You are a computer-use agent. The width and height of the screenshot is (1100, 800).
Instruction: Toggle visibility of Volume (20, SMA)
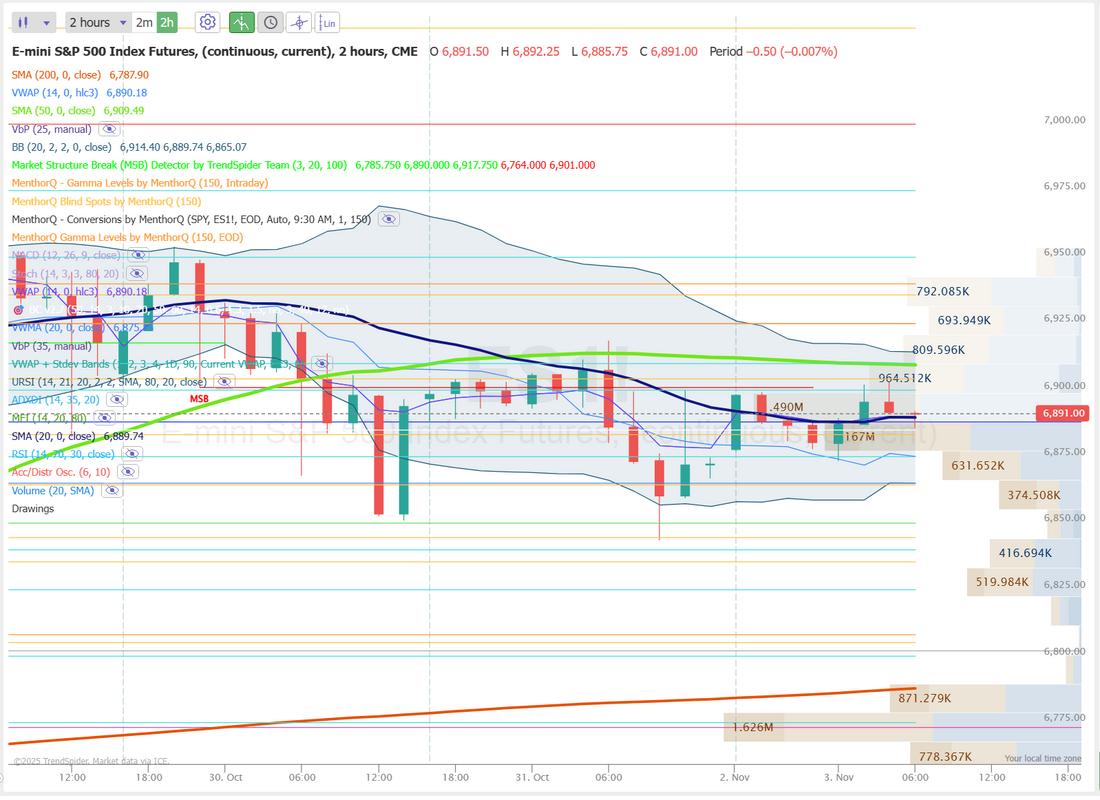(x=112, y=490)
